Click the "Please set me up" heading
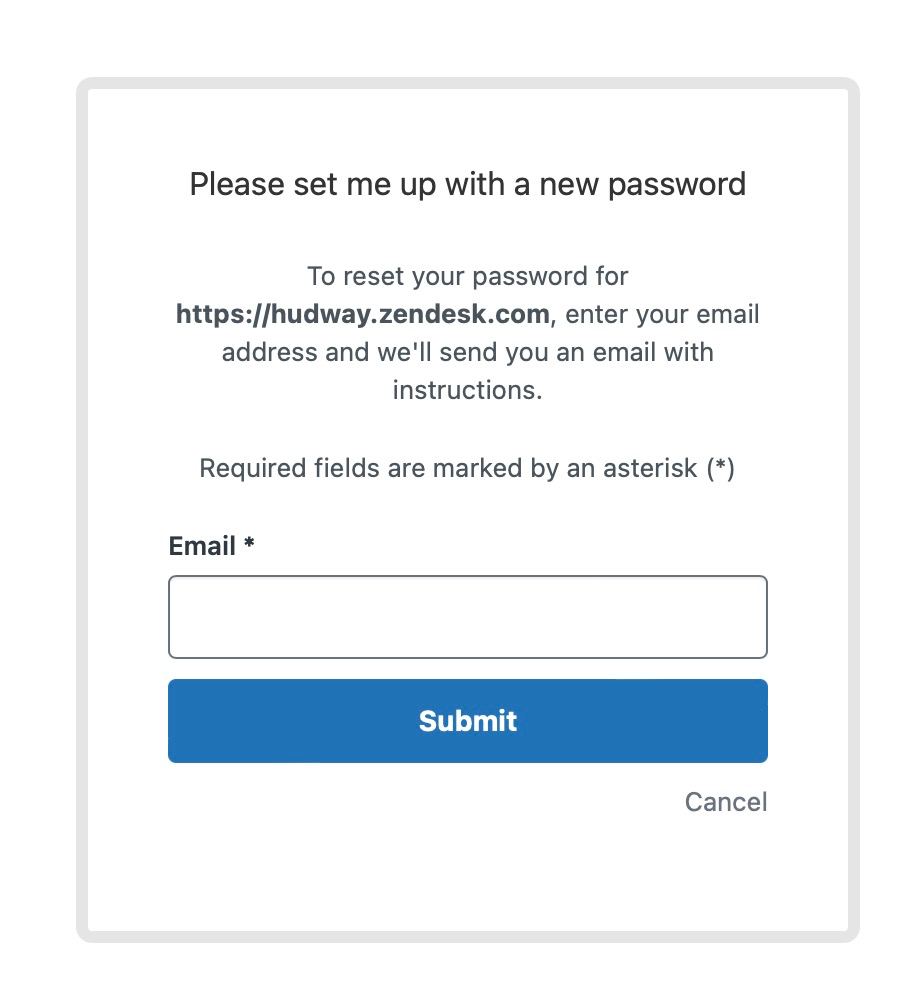This screenshot has height=999, width=906. 468,185
